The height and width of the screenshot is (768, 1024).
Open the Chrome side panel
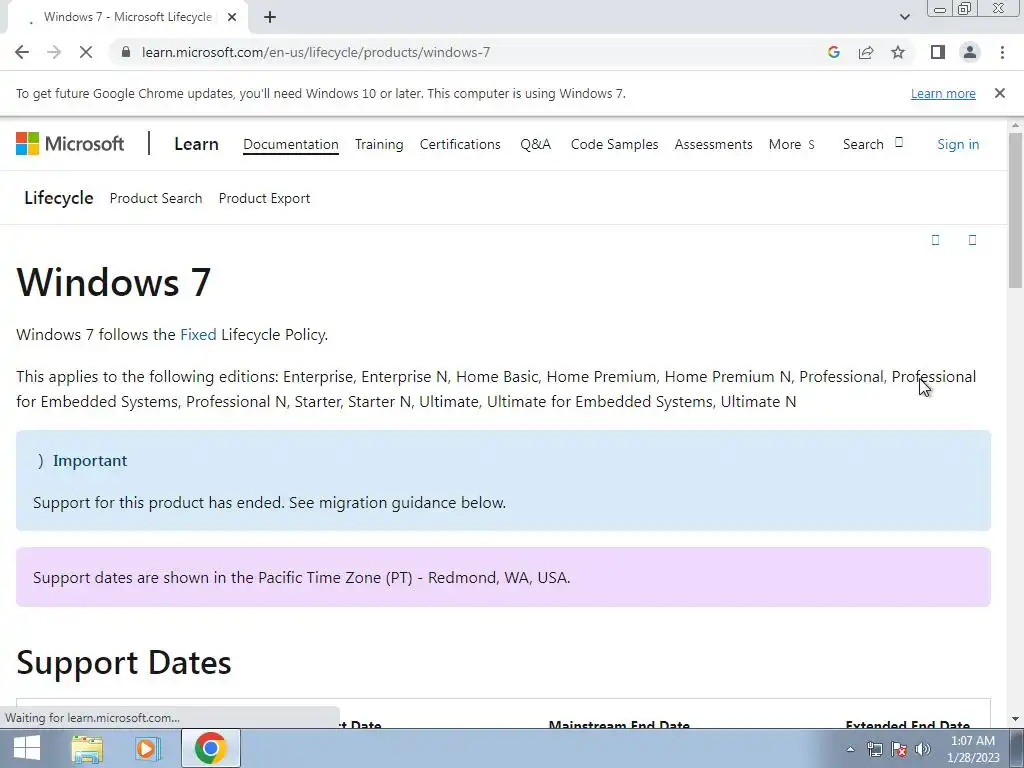click(938, 52)
